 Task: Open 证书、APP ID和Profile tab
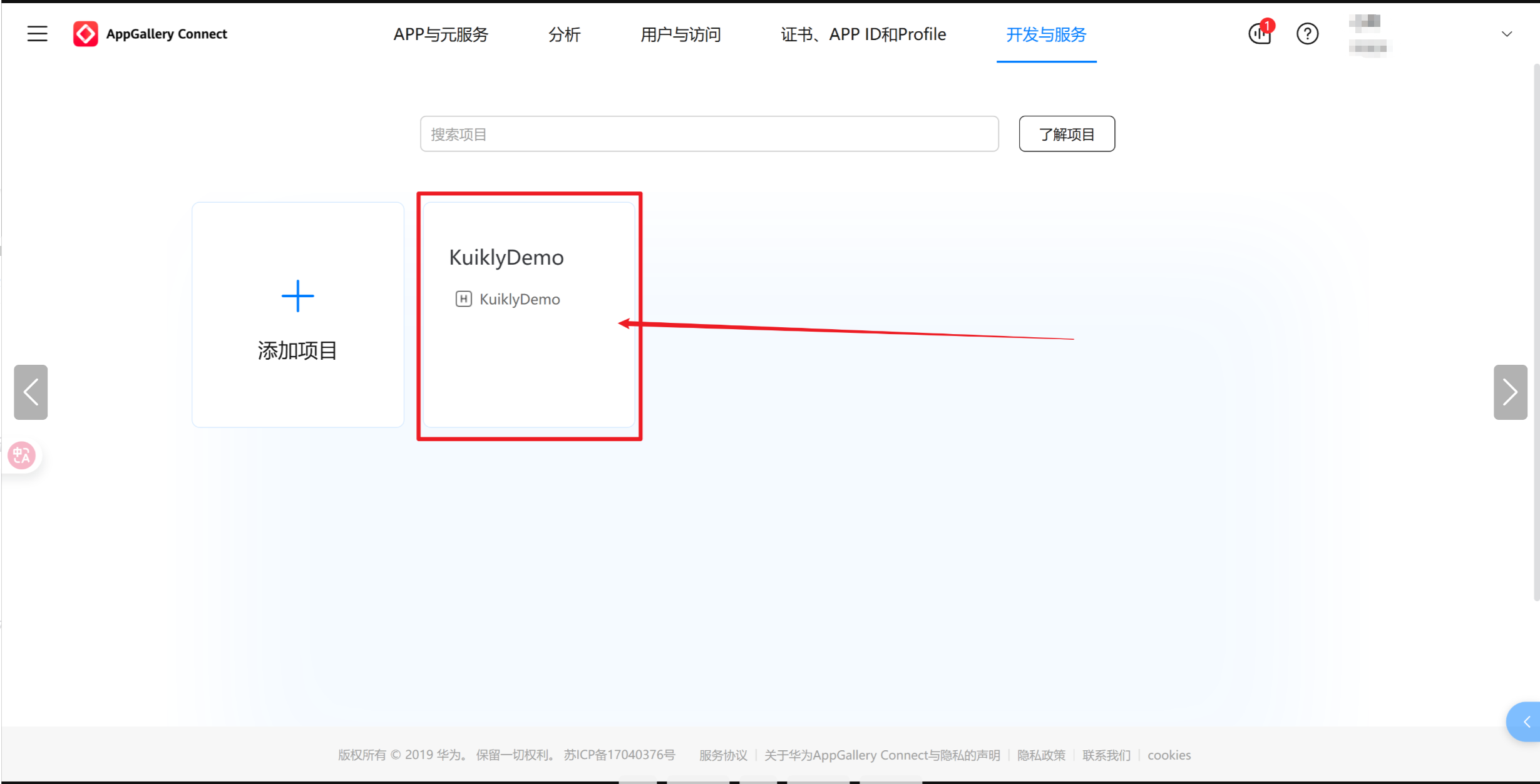point(863,34)
